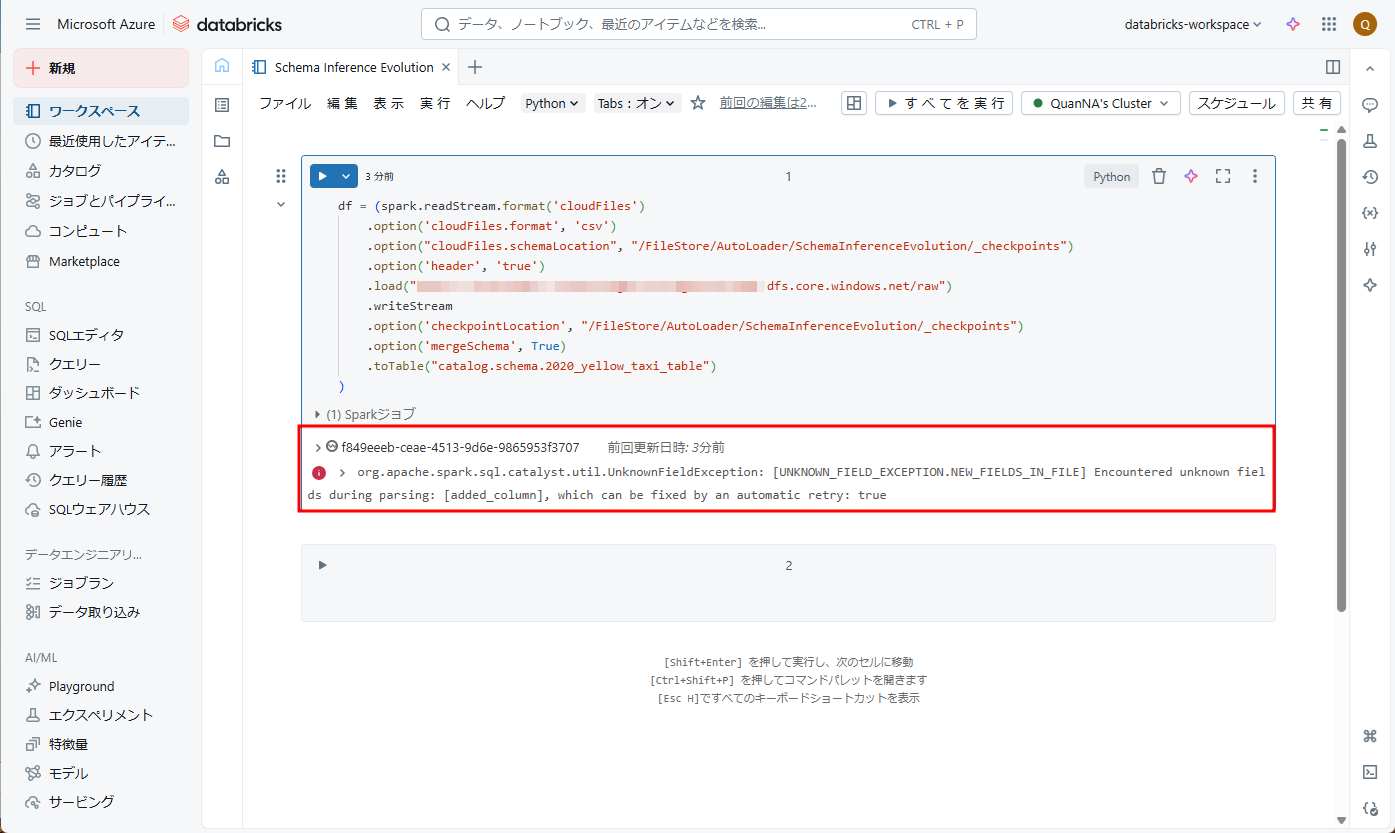Open the ファイル menu
Screen dimensions: 1395x833
coord(285,103)
